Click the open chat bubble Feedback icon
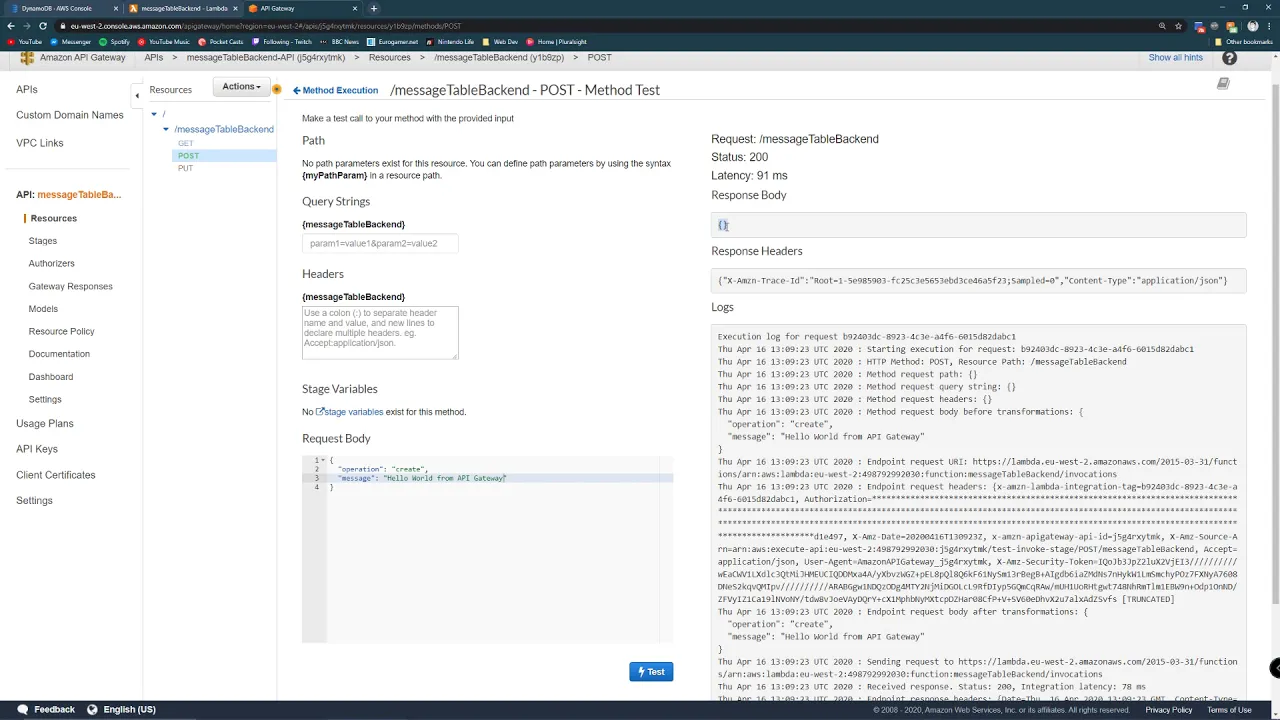Screen dimensions: 1280x720 [x=22, y=709]
